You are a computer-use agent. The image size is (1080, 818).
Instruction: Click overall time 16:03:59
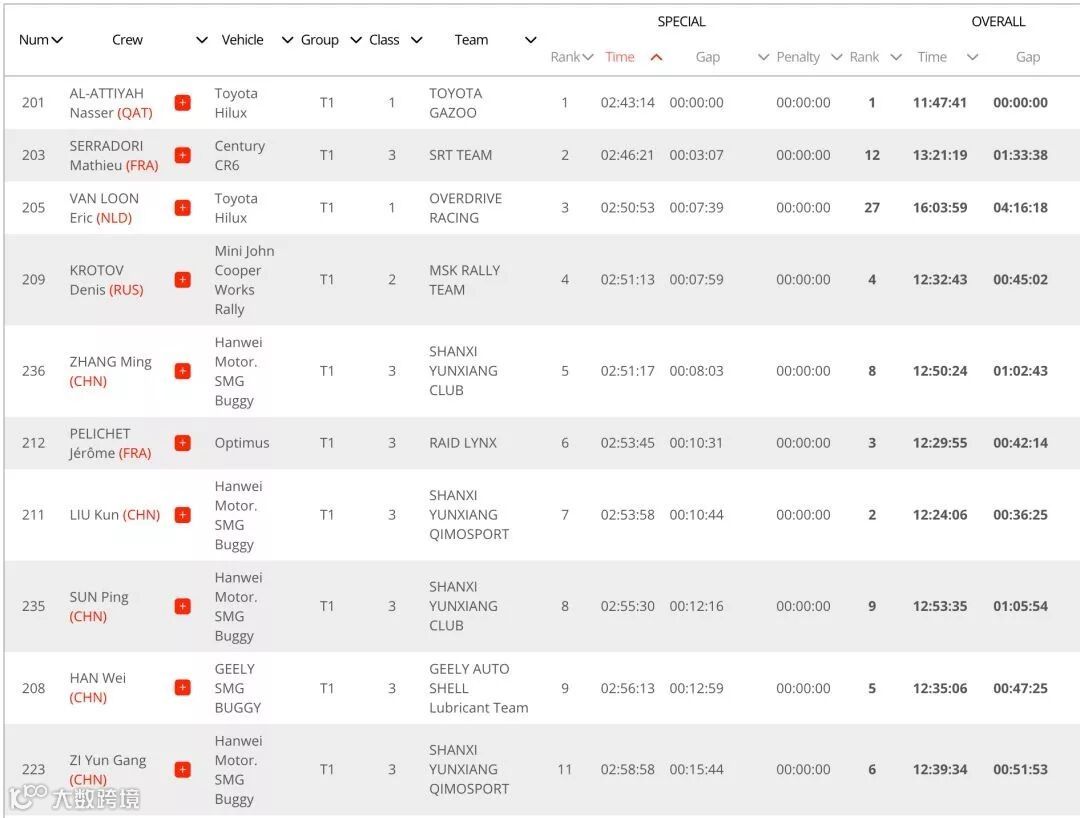939,207
